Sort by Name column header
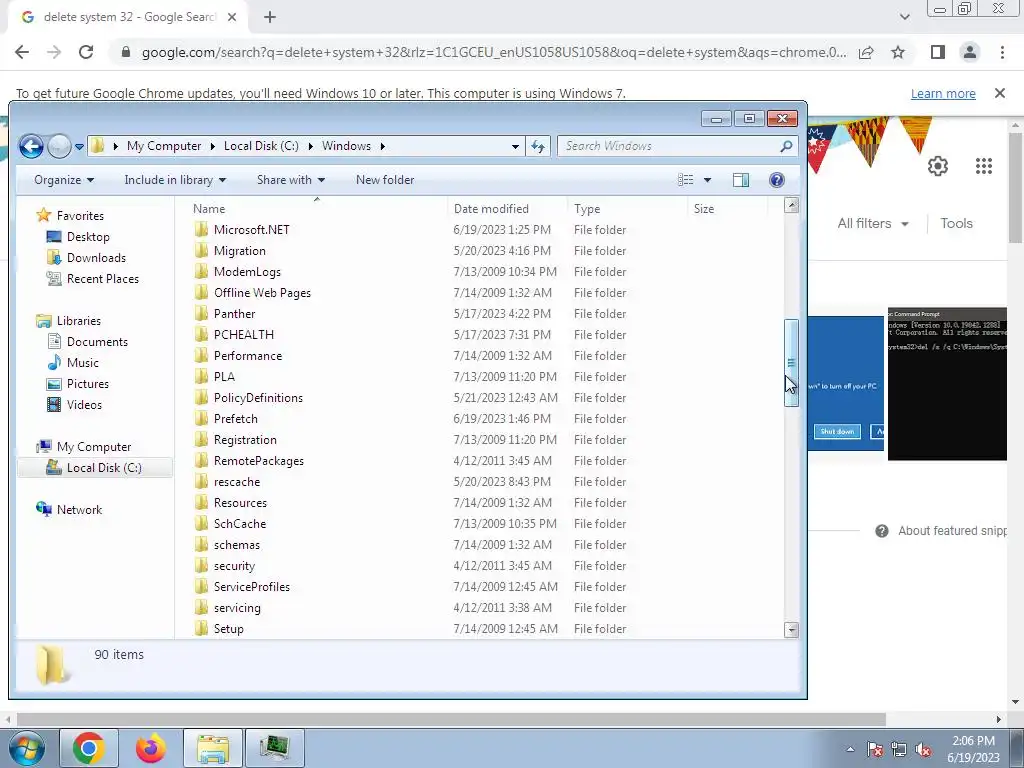The image size is (1024, 768). 209,209
